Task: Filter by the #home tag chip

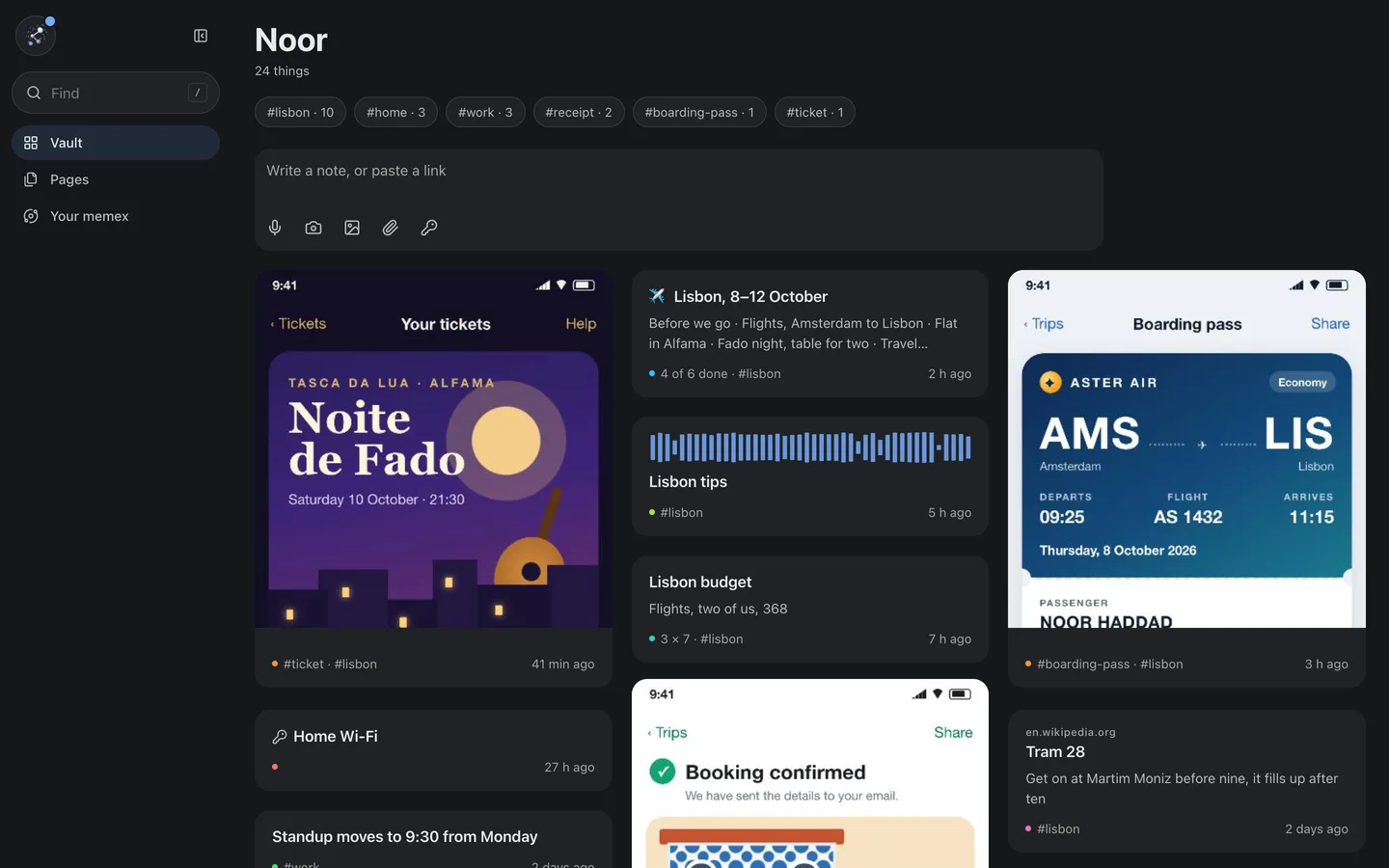Action: pyautogui.click(x=395, y=112)
